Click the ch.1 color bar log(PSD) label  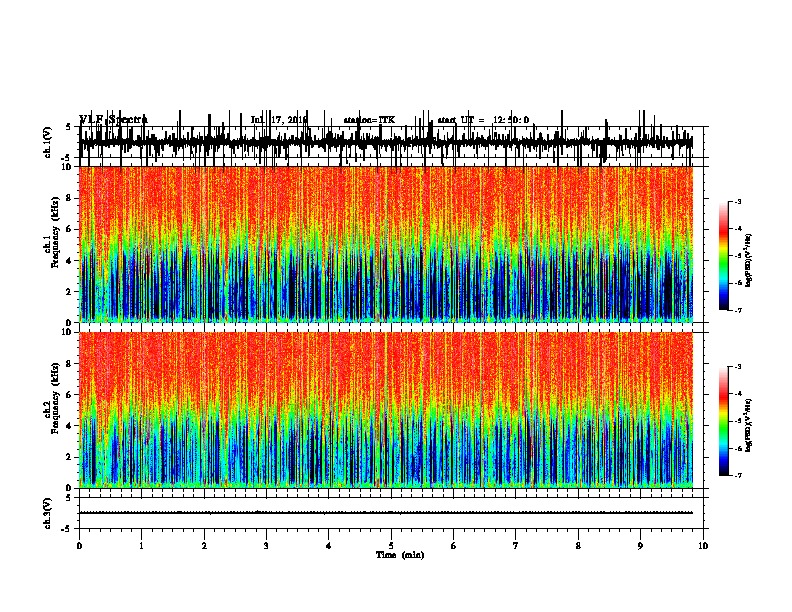pyautogui.click(x=748, y=261)
